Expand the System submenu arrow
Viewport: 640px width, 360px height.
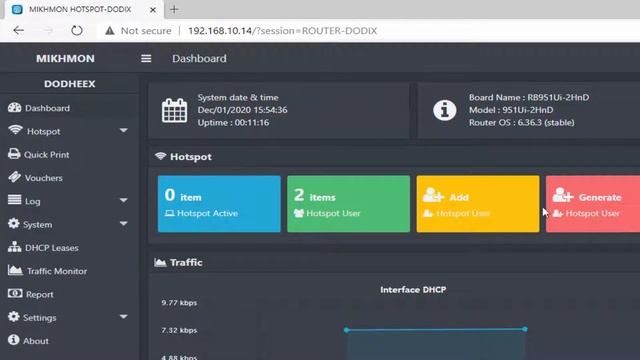[124, 224]
